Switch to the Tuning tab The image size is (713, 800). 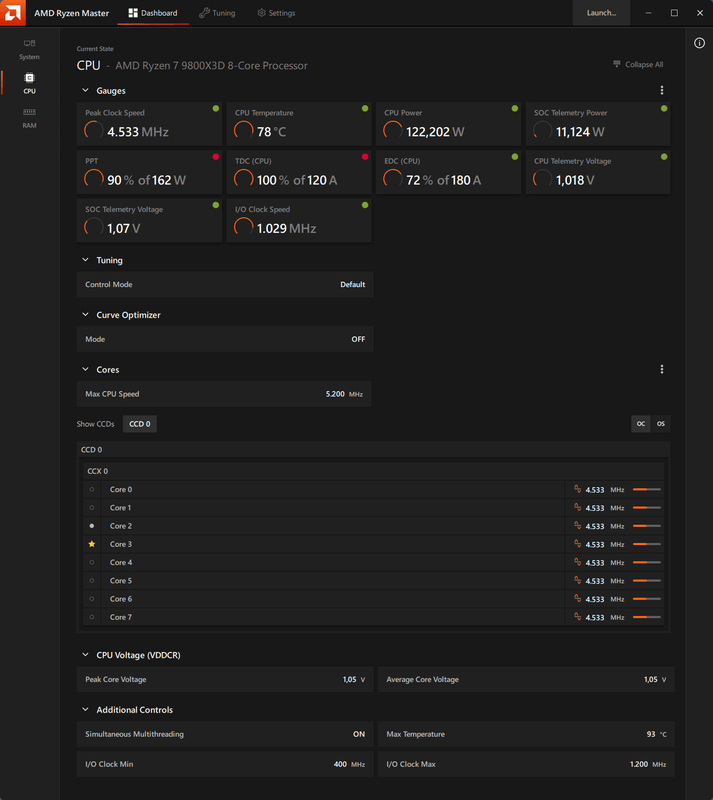pos(217,13)
